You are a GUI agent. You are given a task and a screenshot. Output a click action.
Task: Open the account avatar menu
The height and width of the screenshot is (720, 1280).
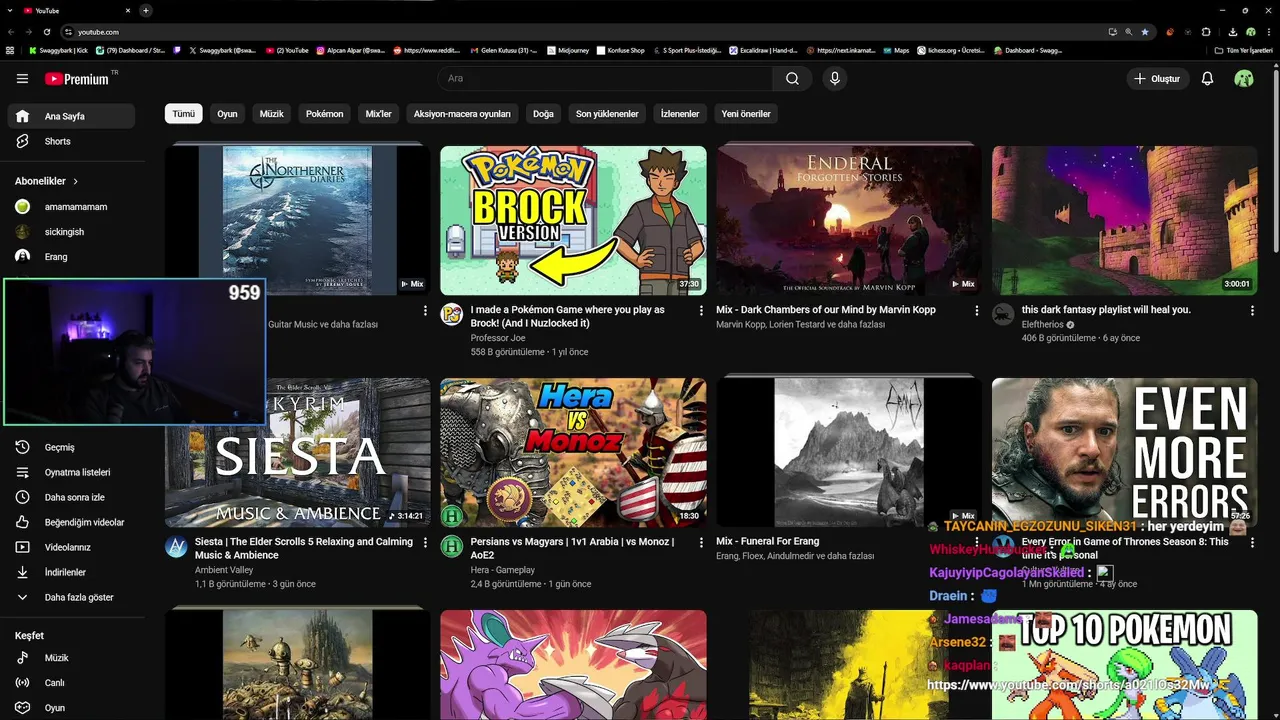pos(1244,79)
